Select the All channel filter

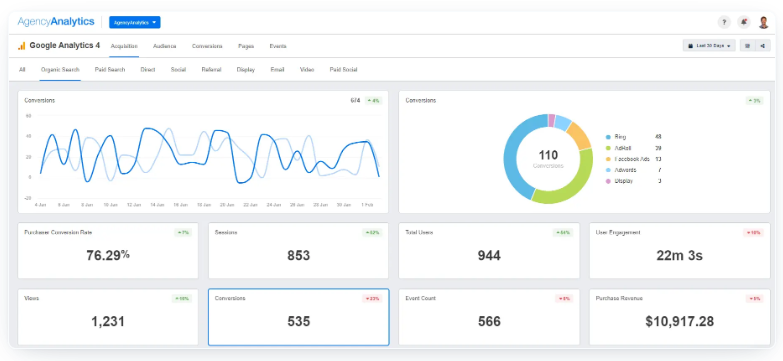point(22,70)
